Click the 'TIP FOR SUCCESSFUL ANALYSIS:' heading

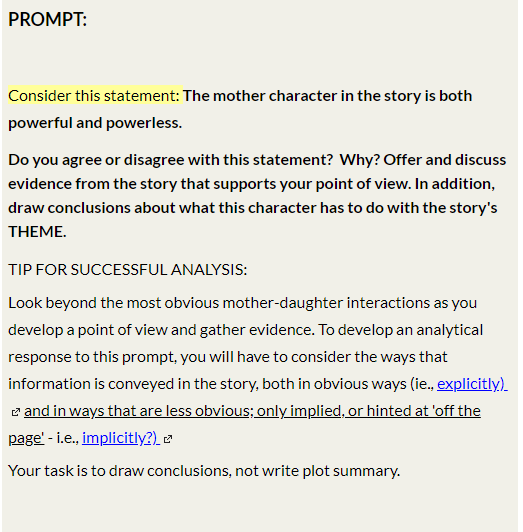click(128, 270)
